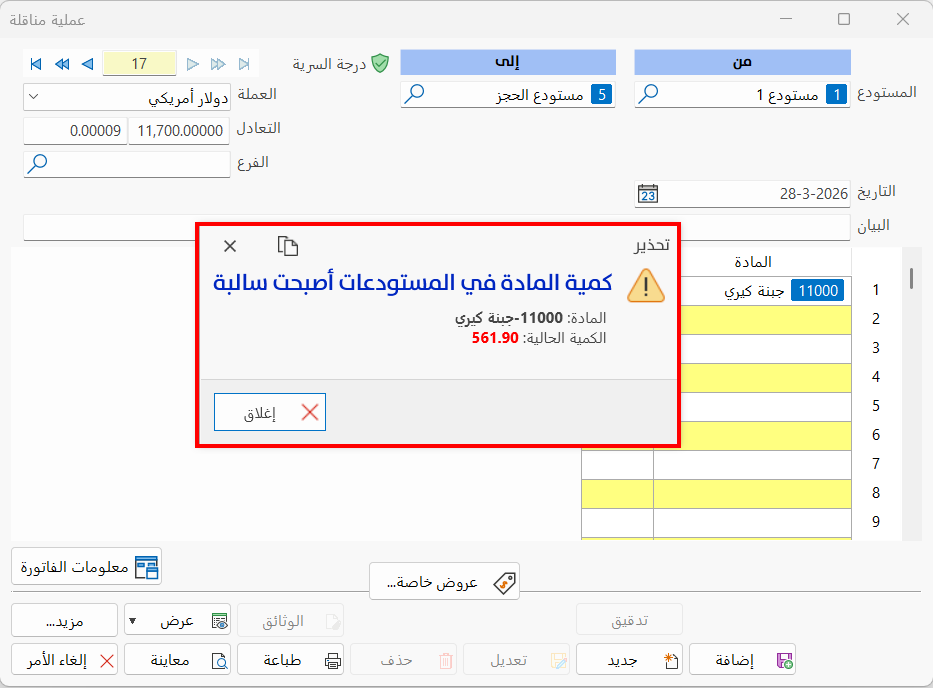Jump forward several records double-arrow
The width and height of the screenshot is (933, 688).
click(x=218, y=64)
